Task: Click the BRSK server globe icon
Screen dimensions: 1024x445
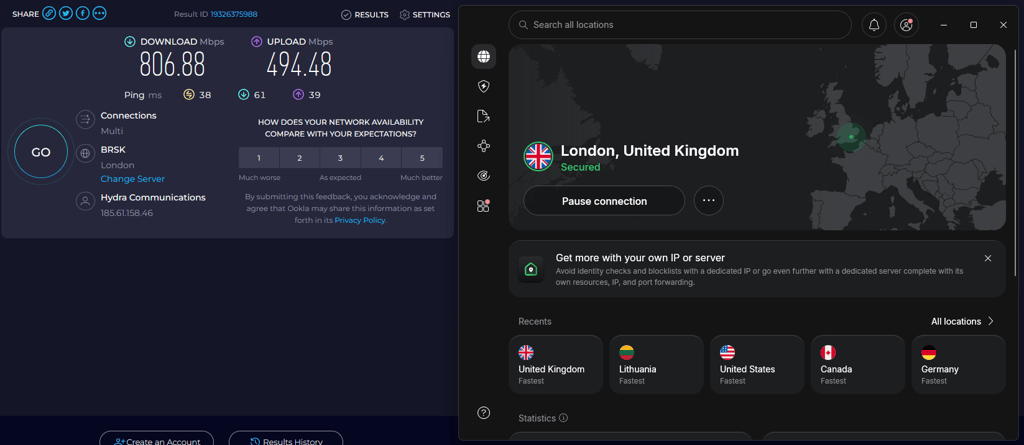Action: coord(85,154)
